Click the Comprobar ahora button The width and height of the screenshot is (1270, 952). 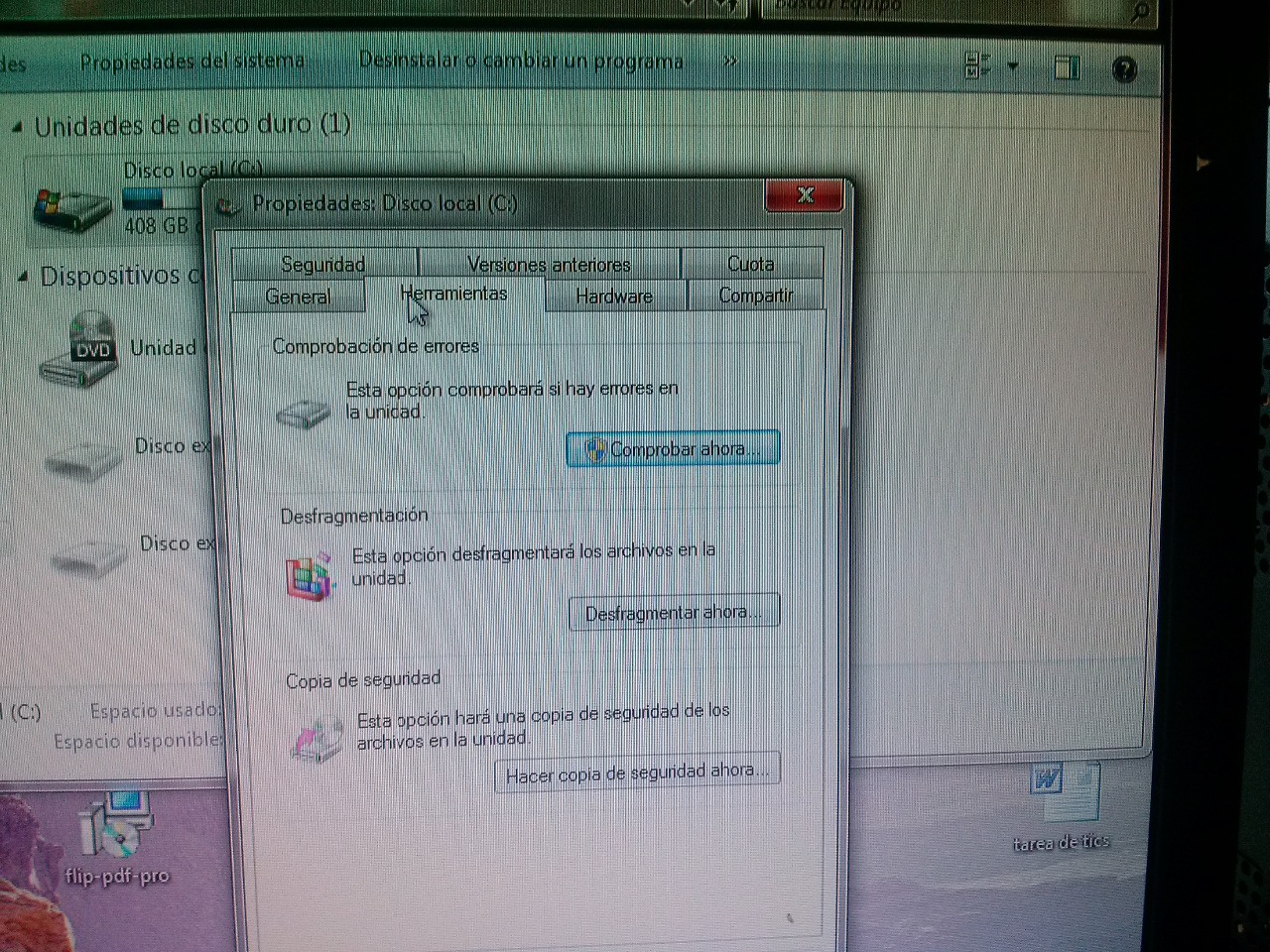pyautogui.click(x=673, y=449)
